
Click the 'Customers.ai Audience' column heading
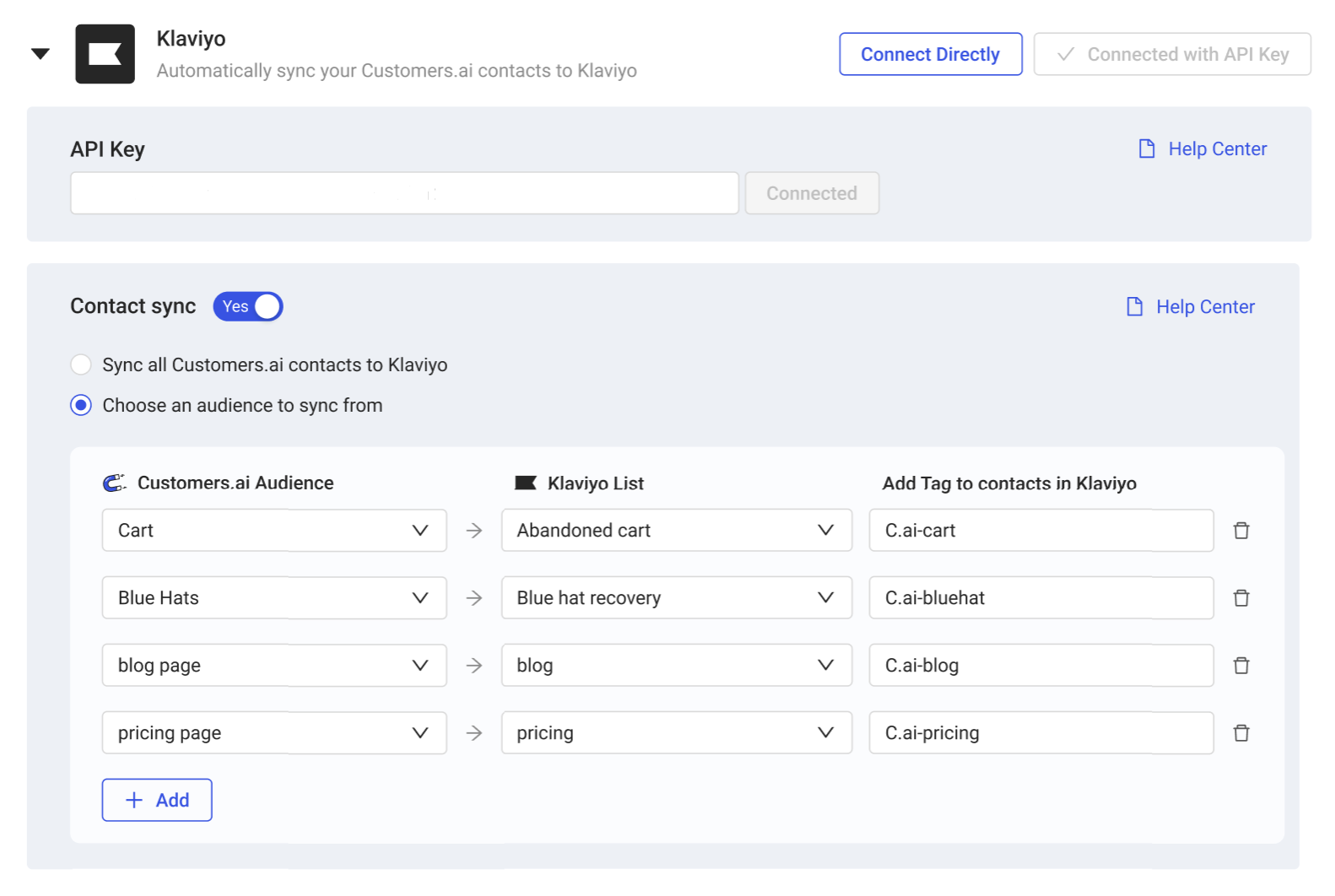[x=235, y=483]
